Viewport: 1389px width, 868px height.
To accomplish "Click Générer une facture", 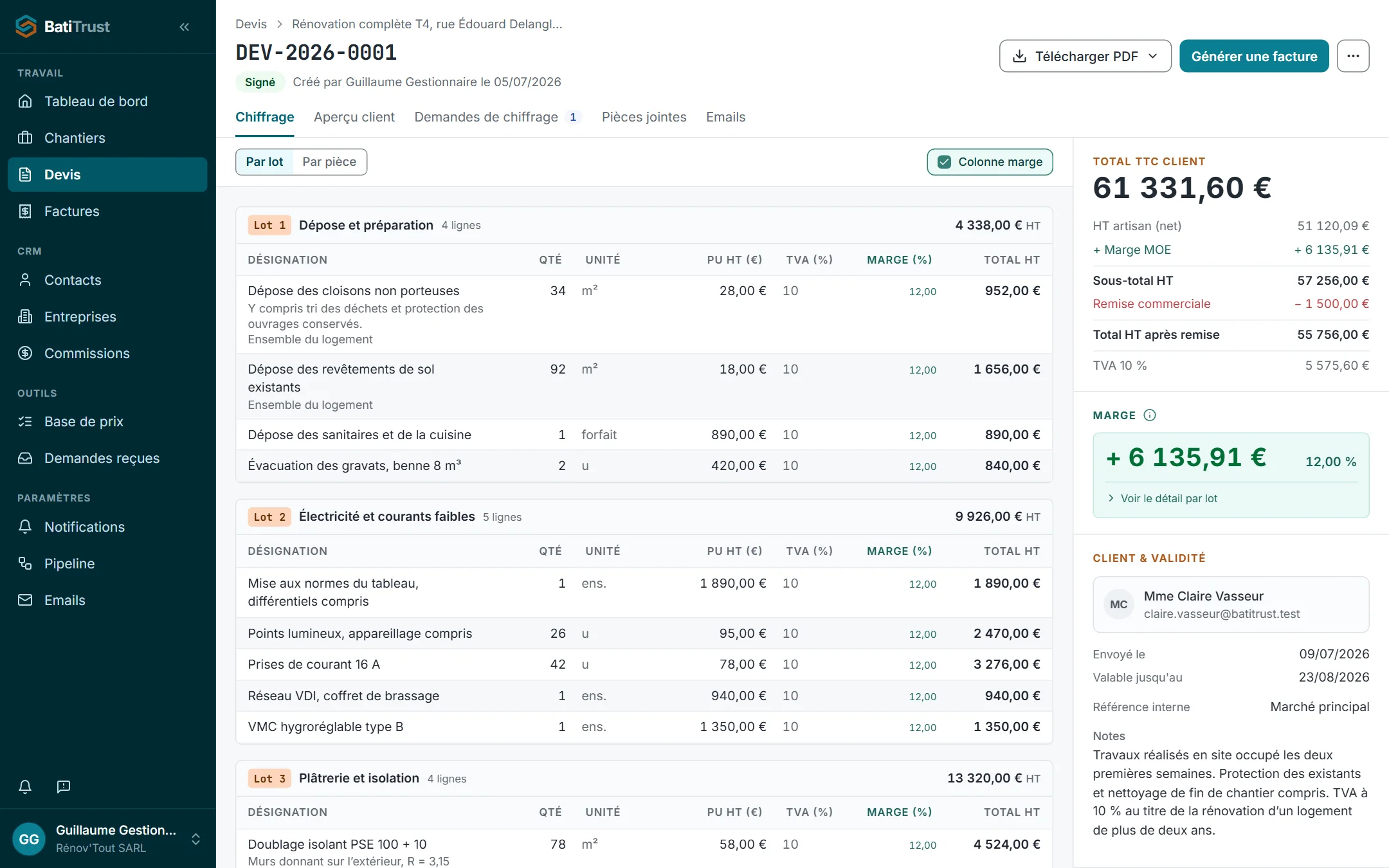I will 1254,57.
